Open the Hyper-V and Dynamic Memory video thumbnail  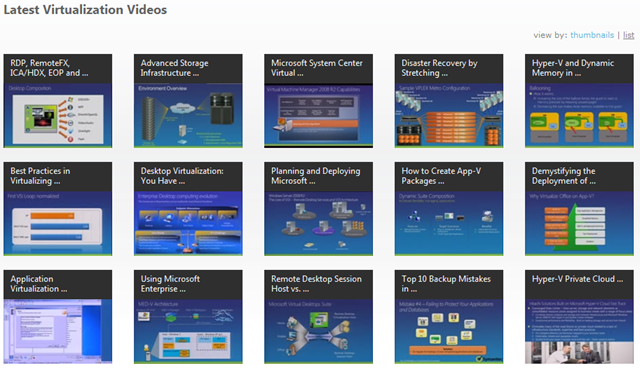(x=579, y=101)
